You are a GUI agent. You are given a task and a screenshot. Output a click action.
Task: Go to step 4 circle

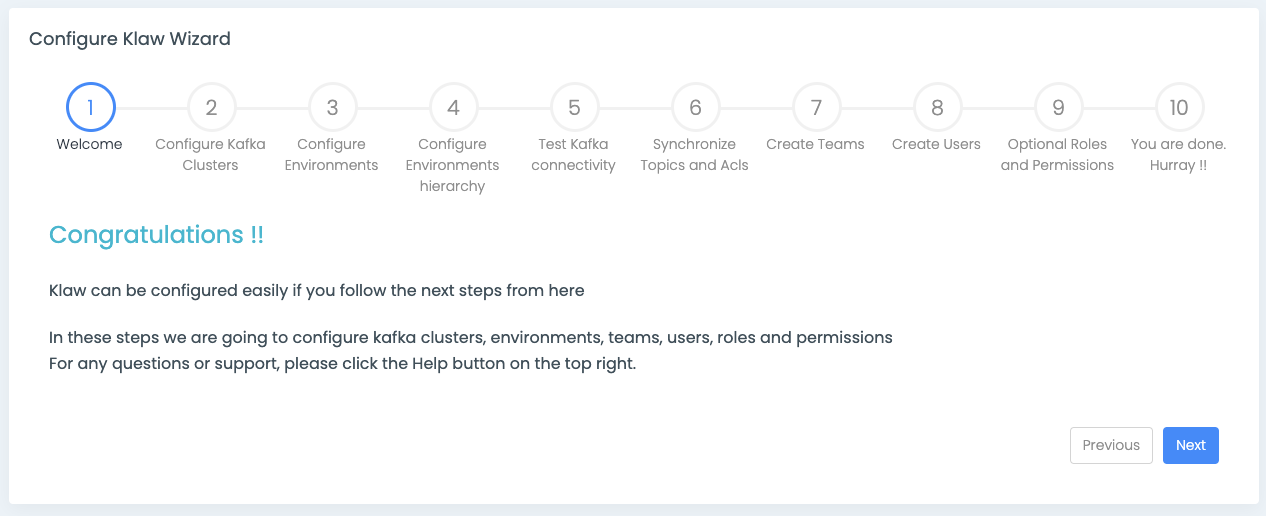click(453, 107)
